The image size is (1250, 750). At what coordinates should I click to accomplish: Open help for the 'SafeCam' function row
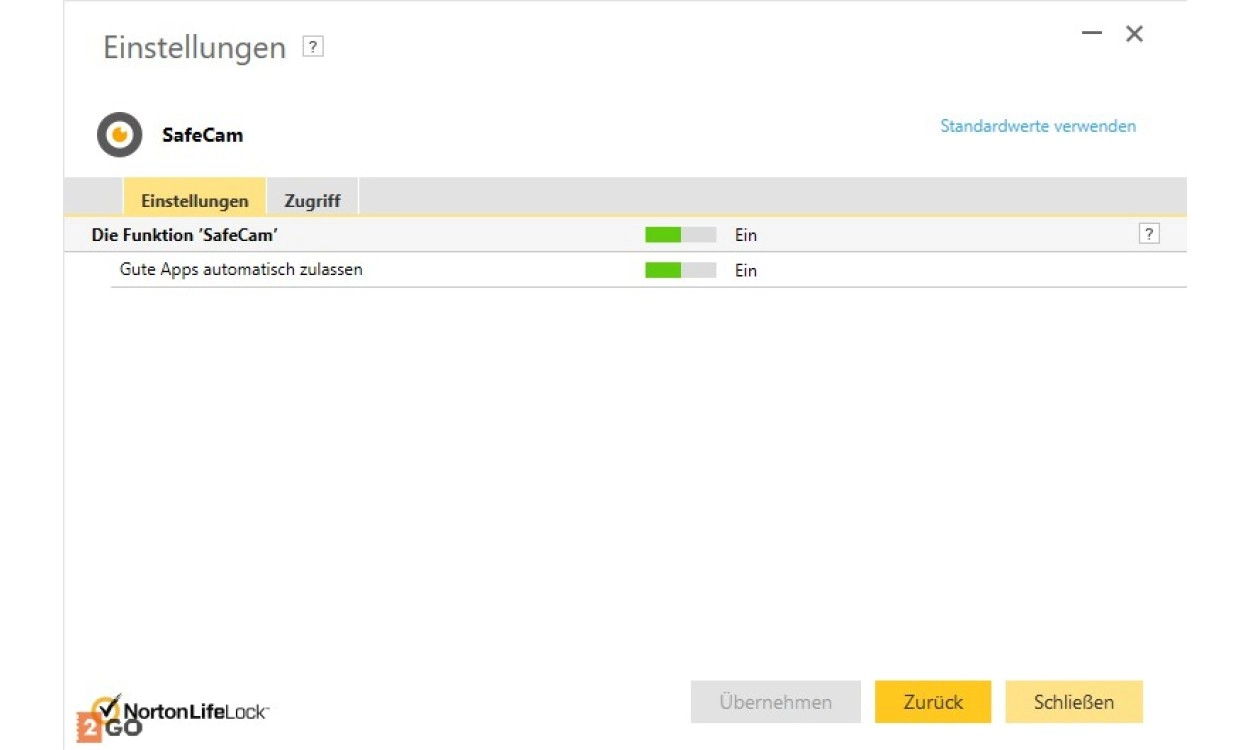pyautogui.click(x=1149, y=234)
